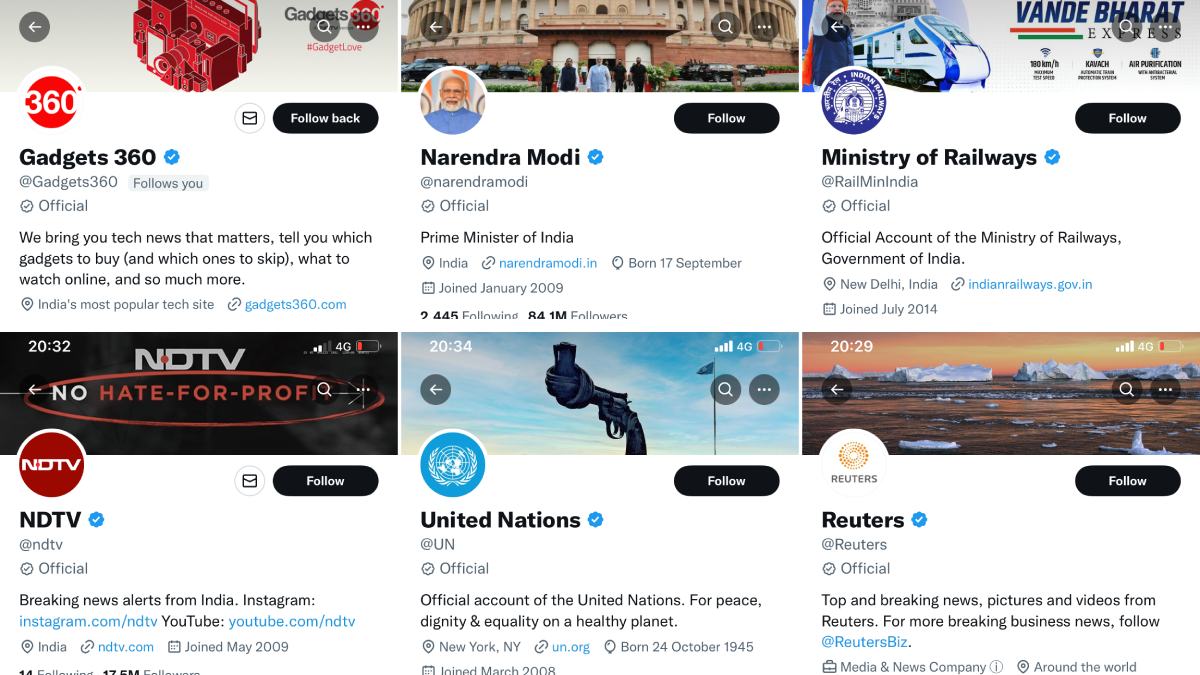Click the Follow back button on Gadgets 360

[325, 118]
